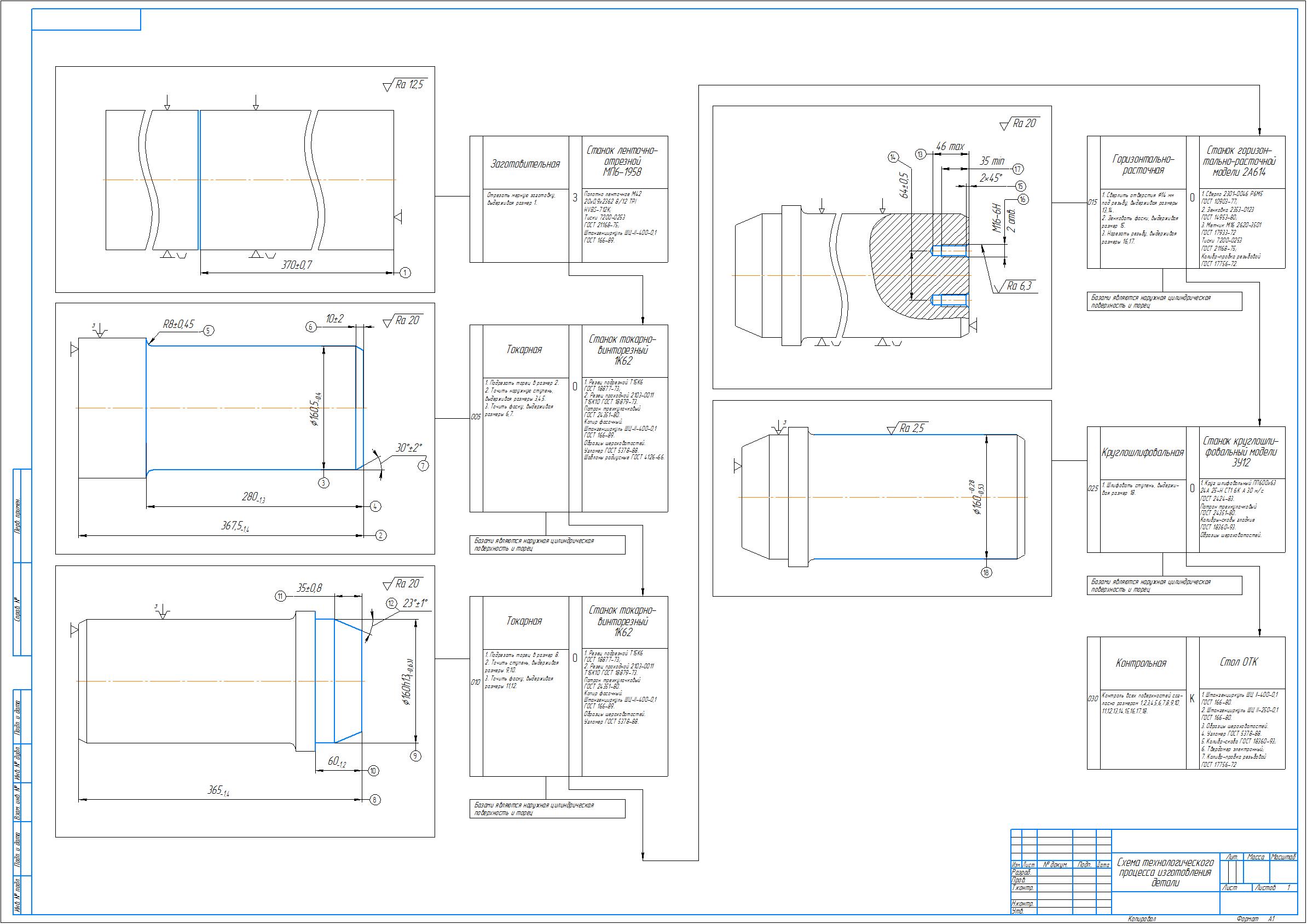Click position balloon number 5
1307x924 pixels.
click(x=209, y=330)
